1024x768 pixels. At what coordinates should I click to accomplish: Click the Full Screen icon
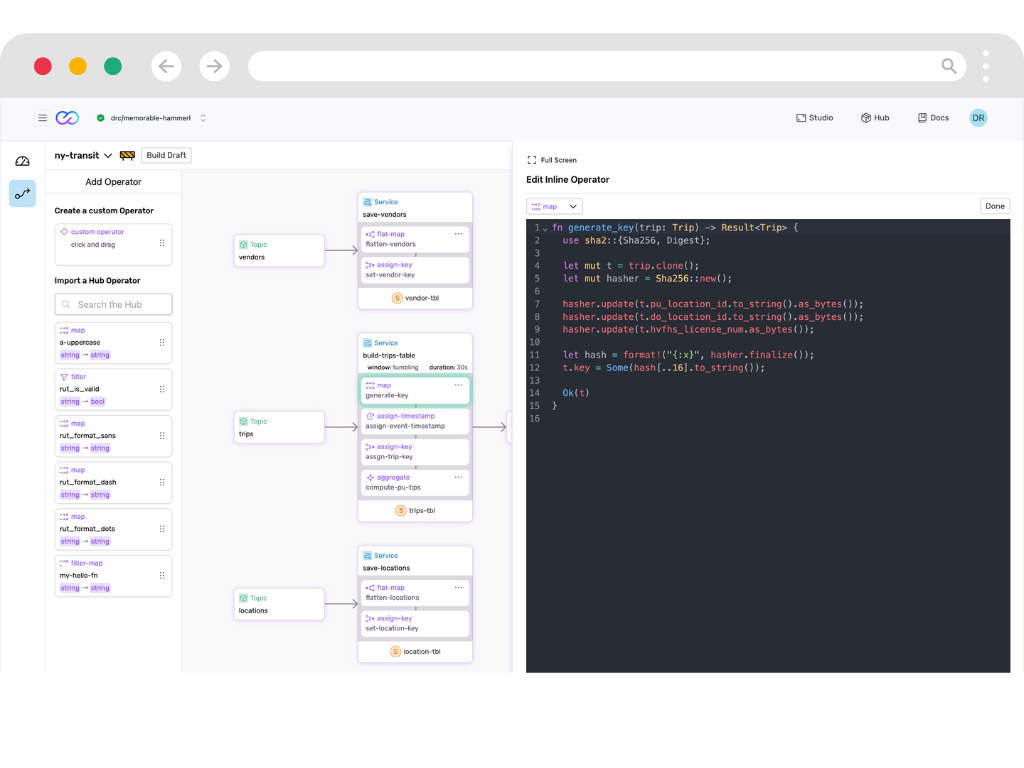pyautogui.click(x=532, y=160)
